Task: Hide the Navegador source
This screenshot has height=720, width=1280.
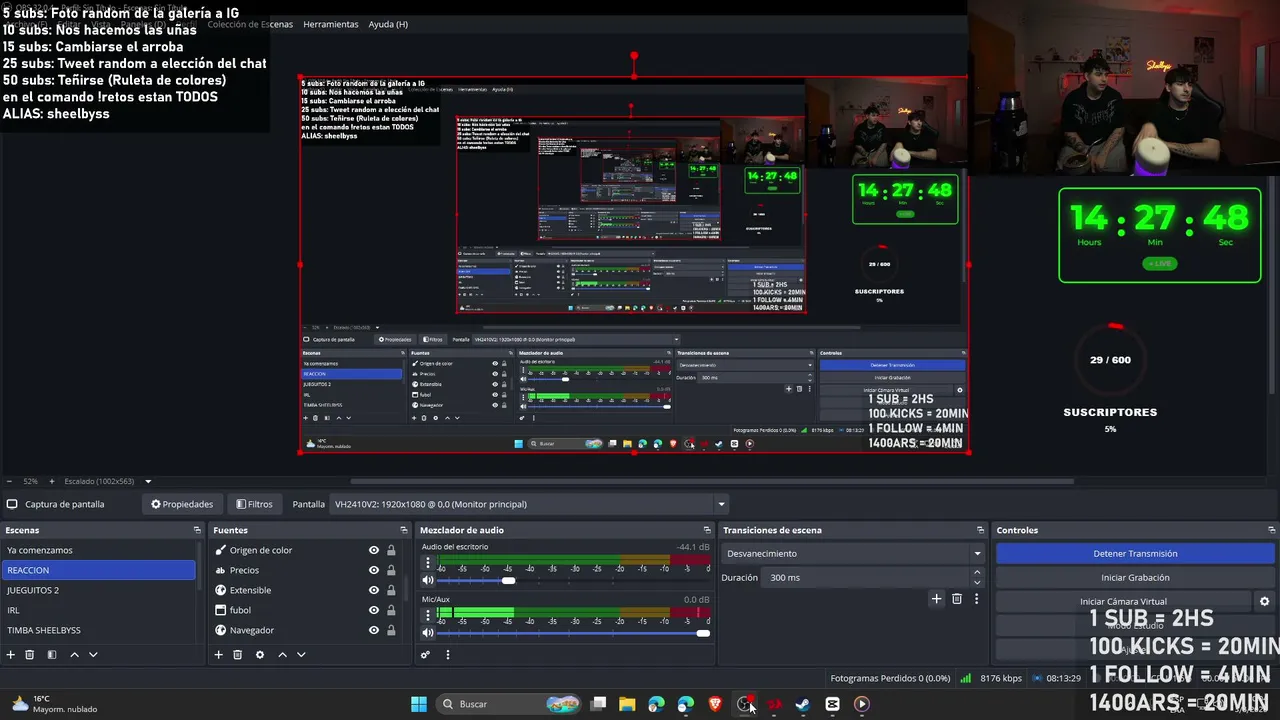Action: pos(374,630)
